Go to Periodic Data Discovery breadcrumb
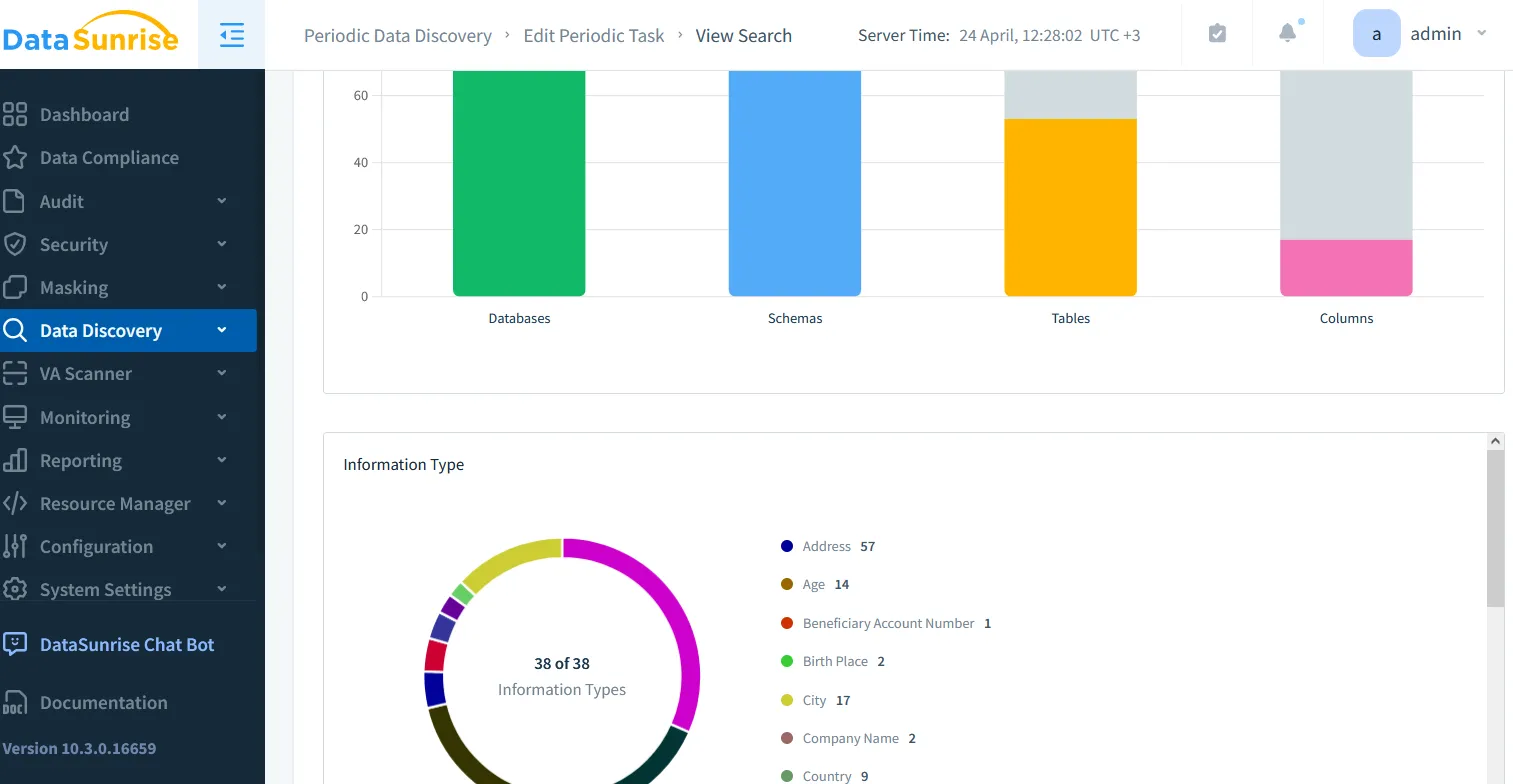Image resolution: width=1513 pixels, height=784 pixels. [x=397, y=36]
